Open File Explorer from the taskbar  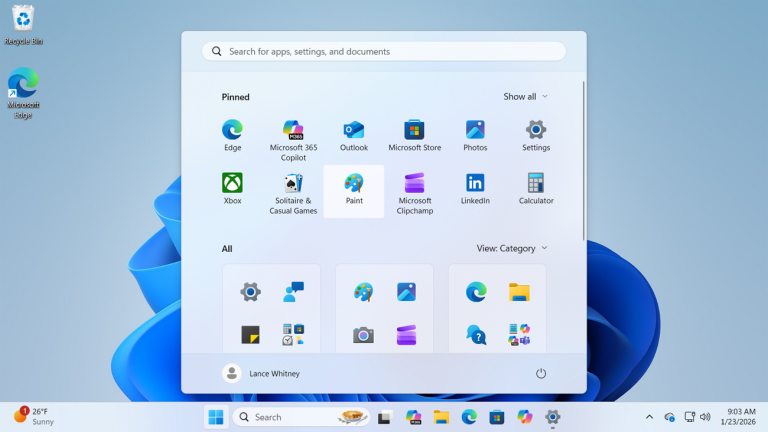[x=441, y=417]
